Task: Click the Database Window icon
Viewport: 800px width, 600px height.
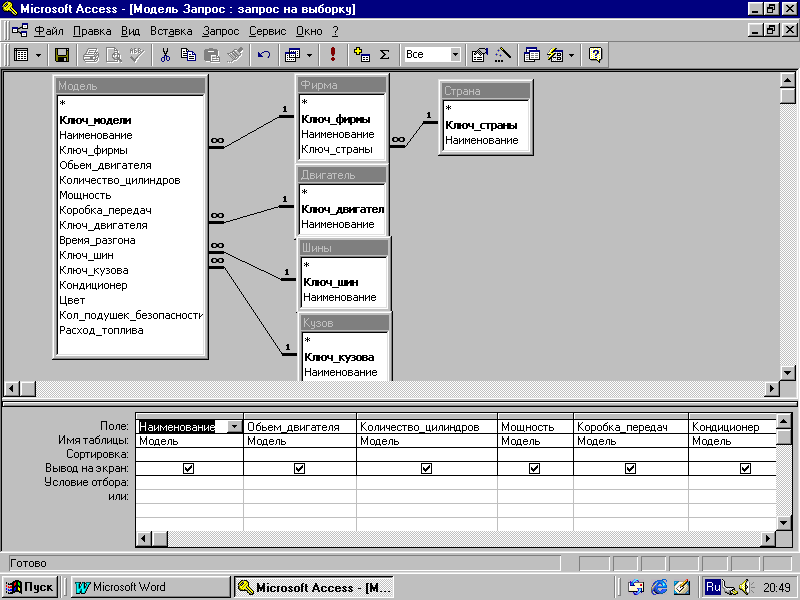Action: (532, 55)
